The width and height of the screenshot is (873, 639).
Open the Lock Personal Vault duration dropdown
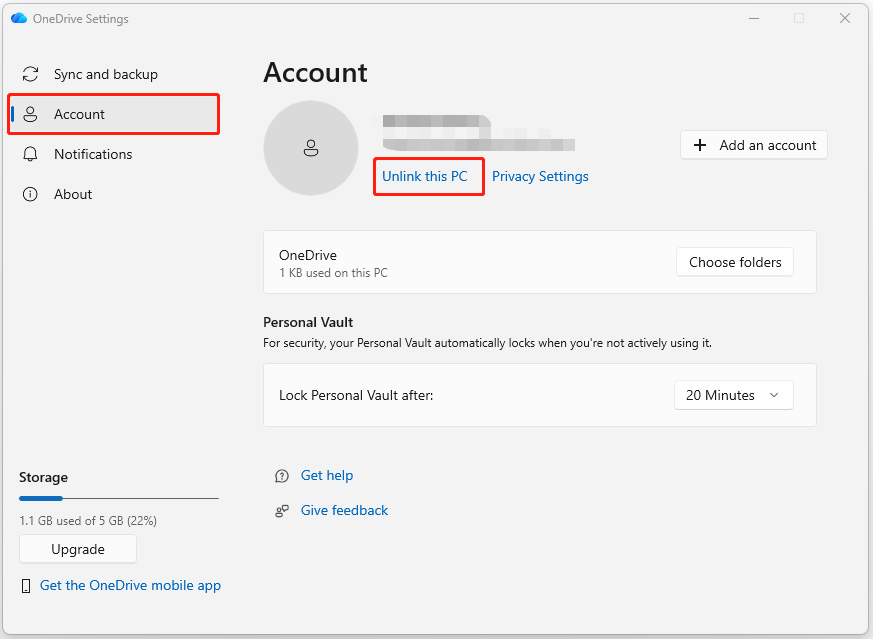pos(733,394)
